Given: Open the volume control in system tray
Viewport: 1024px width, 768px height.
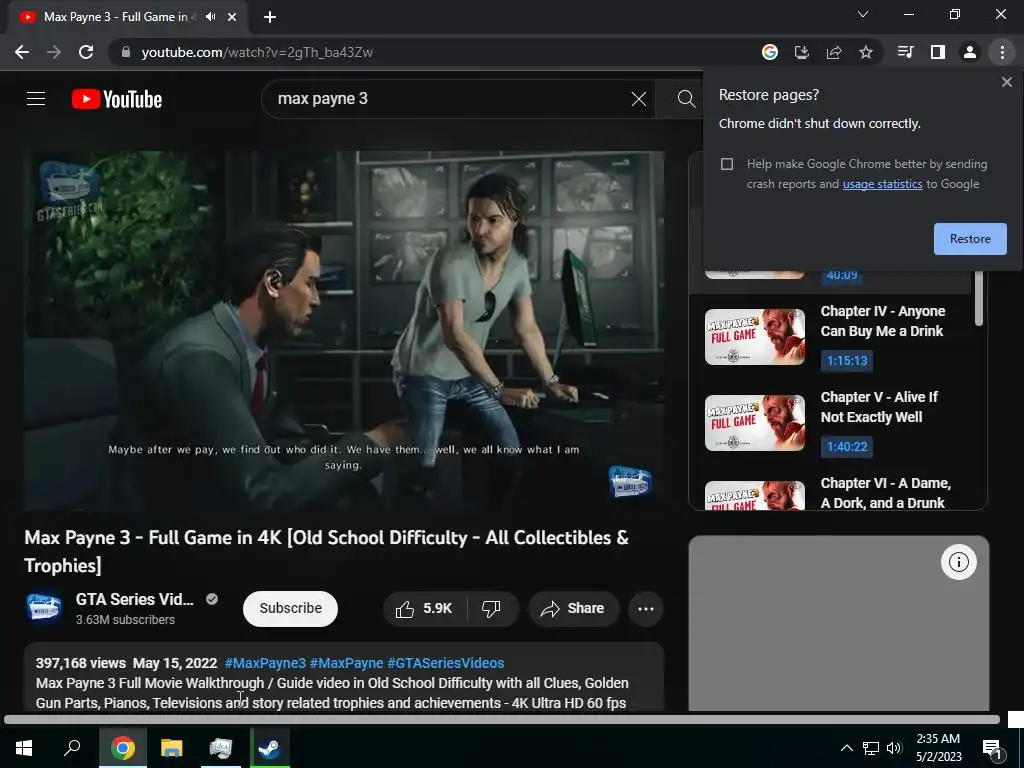Looking at the screenshot, I should pyautogui.click(x=894, y=748).
